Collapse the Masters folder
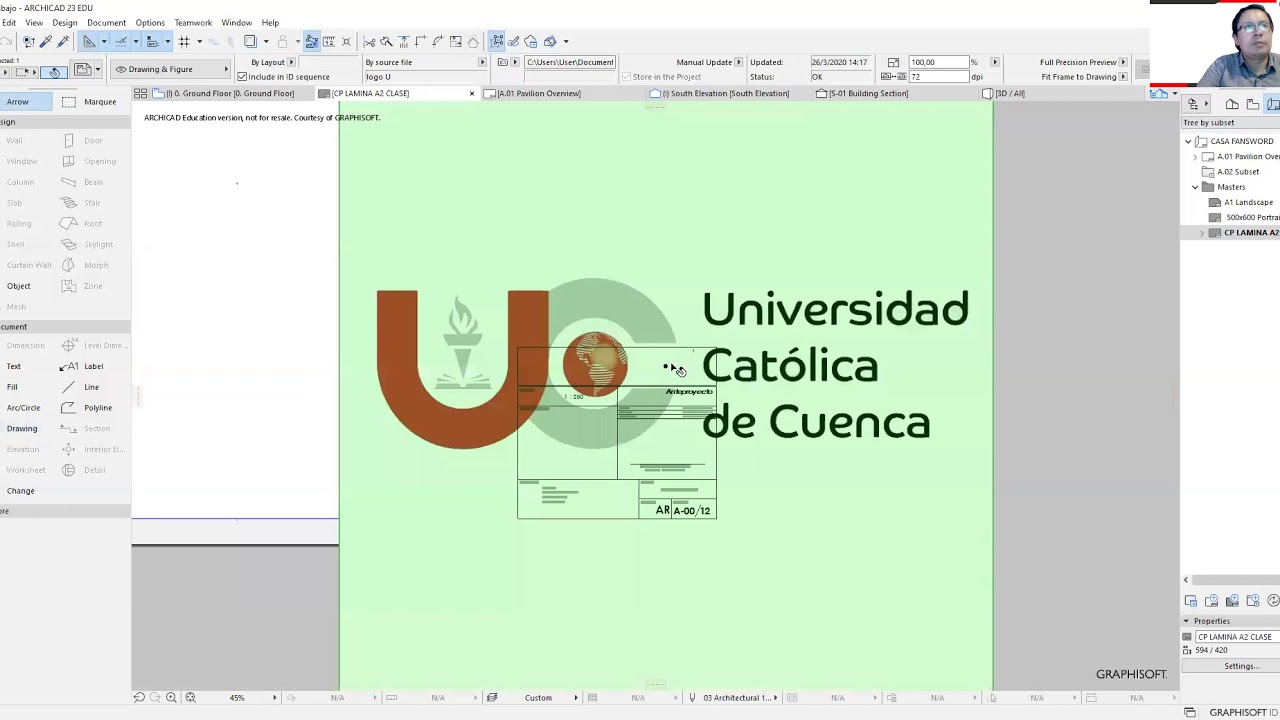 click(x=1195, y=187)
